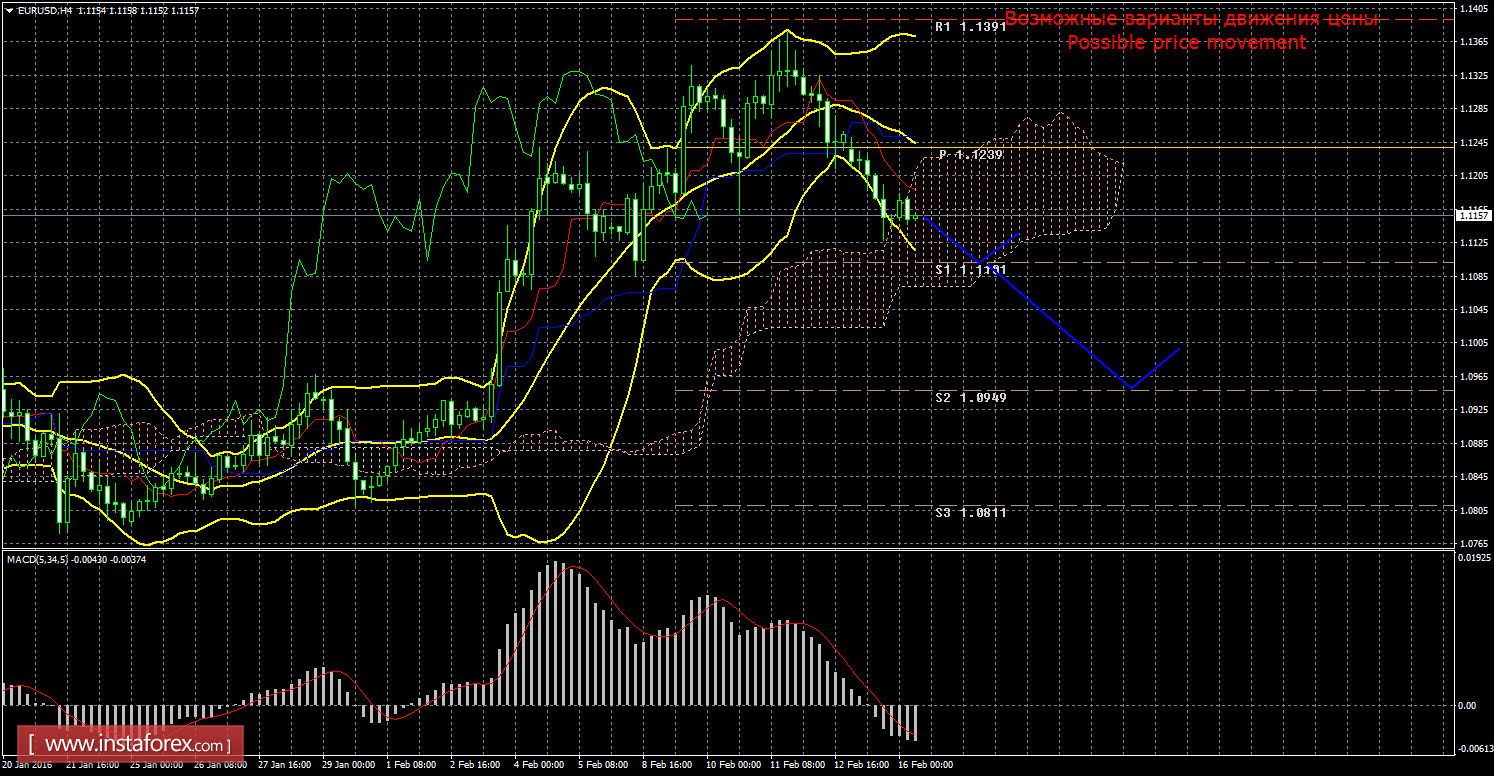The width and height of the screenshot is (1494, 776).
Task: Open the www.instaforex.com watermark link
Action: pyautogui.click(x=134, y=745)
